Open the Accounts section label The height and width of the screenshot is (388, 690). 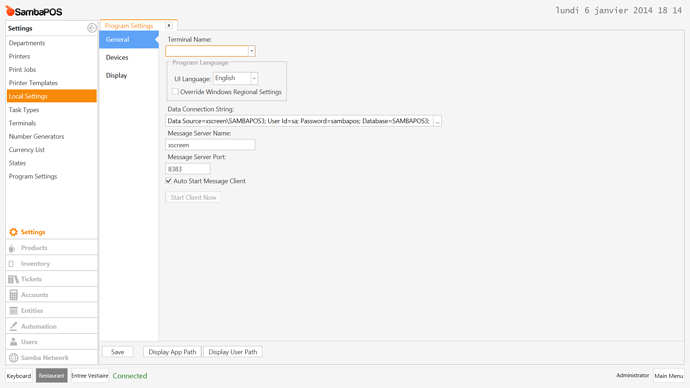tap(35, 295)
